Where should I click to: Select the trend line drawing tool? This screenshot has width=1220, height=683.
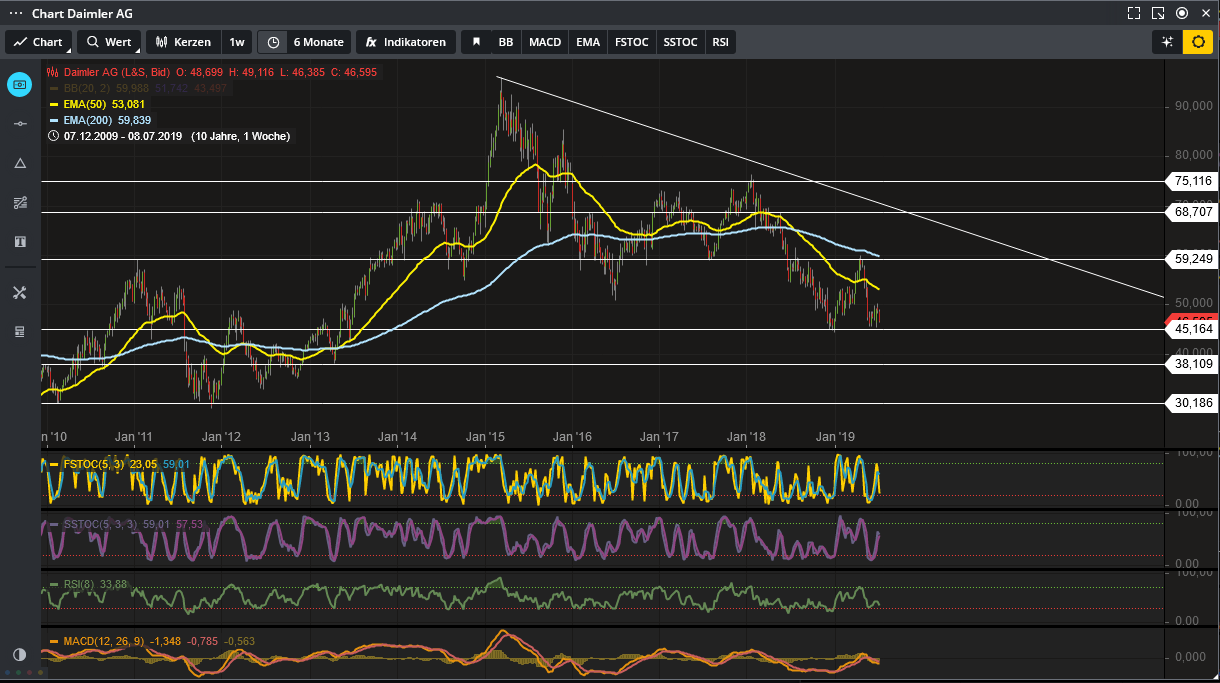[x=19, y=123]
